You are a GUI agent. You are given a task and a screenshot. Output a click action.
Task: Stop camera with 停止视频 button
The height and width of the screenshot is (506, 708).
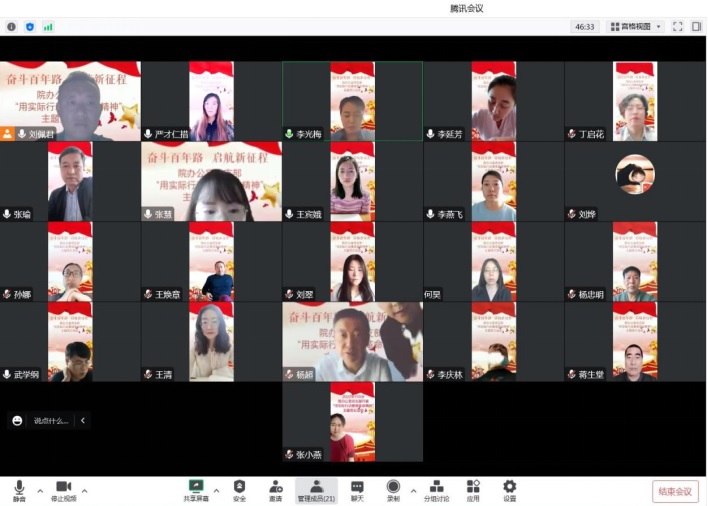click(63, 491)
